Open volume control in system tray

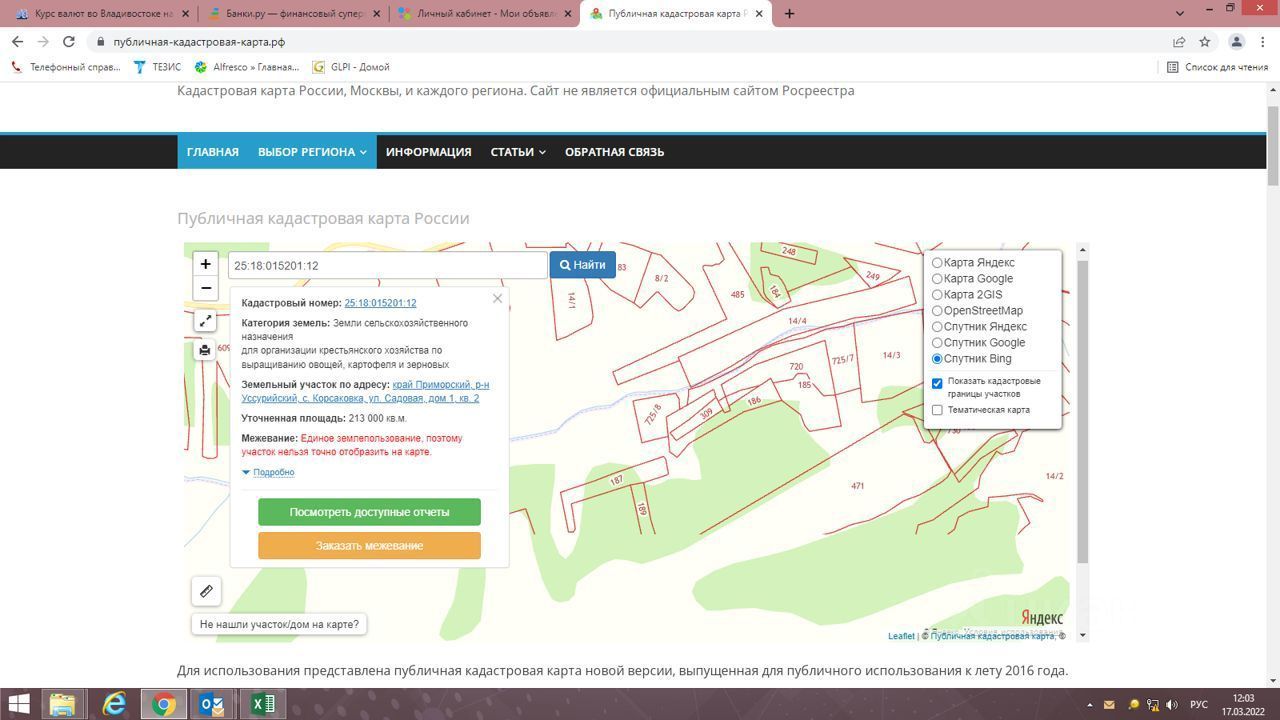[1171, 705]
